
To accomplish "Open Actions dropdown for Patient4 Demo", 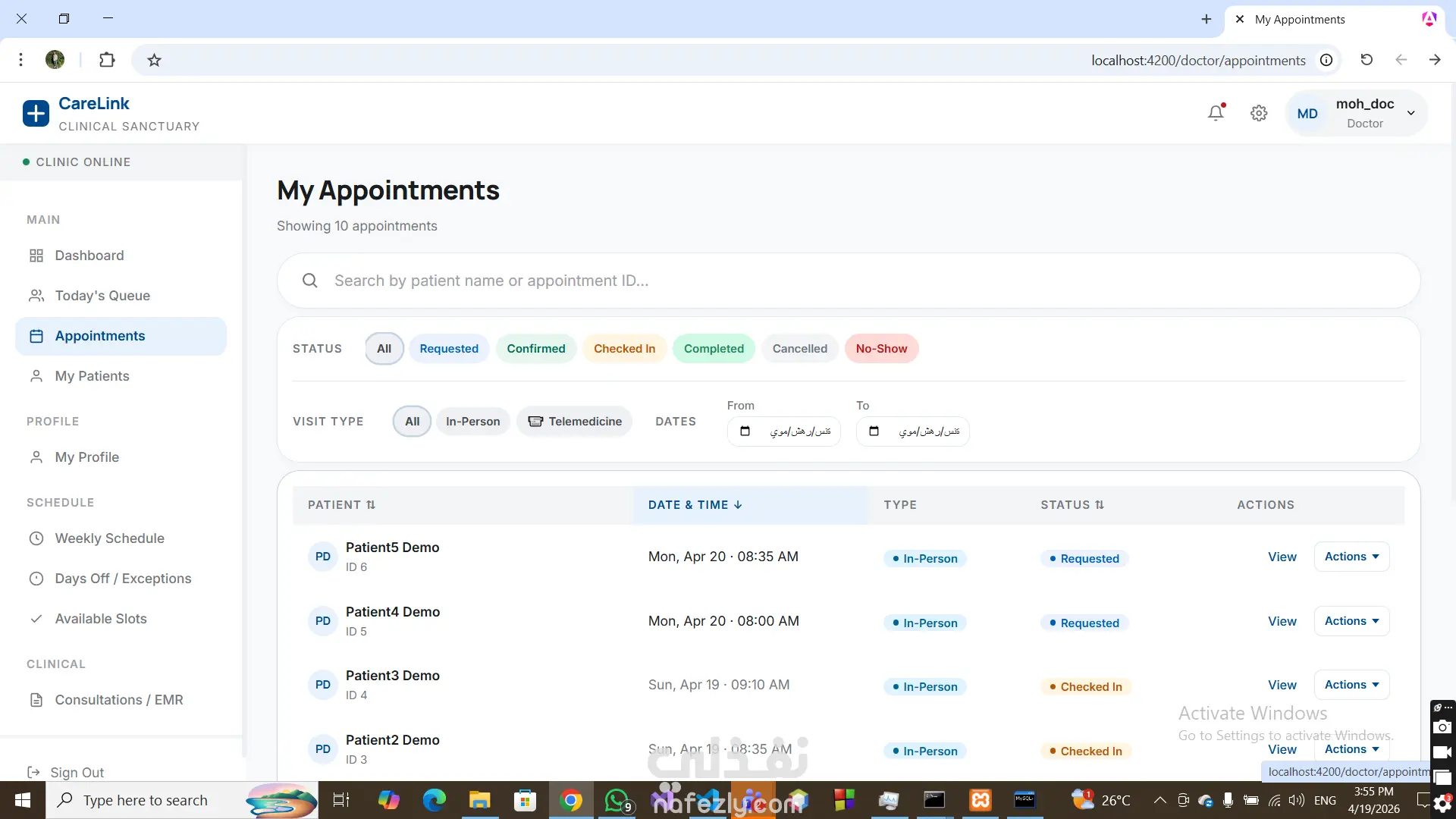I will 1351,621.
